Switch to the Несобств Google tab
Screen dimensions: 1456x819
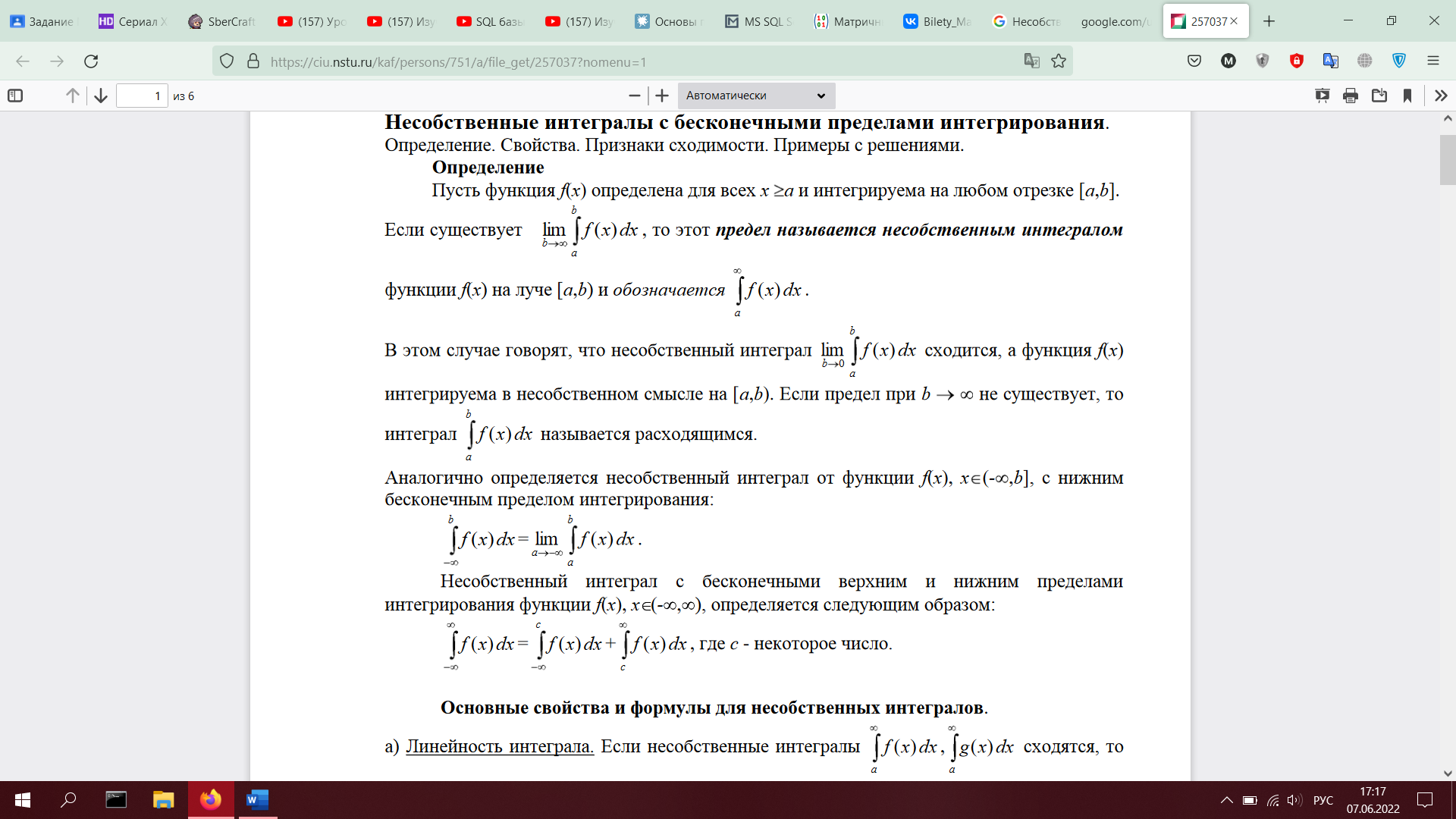(1028, 21)
